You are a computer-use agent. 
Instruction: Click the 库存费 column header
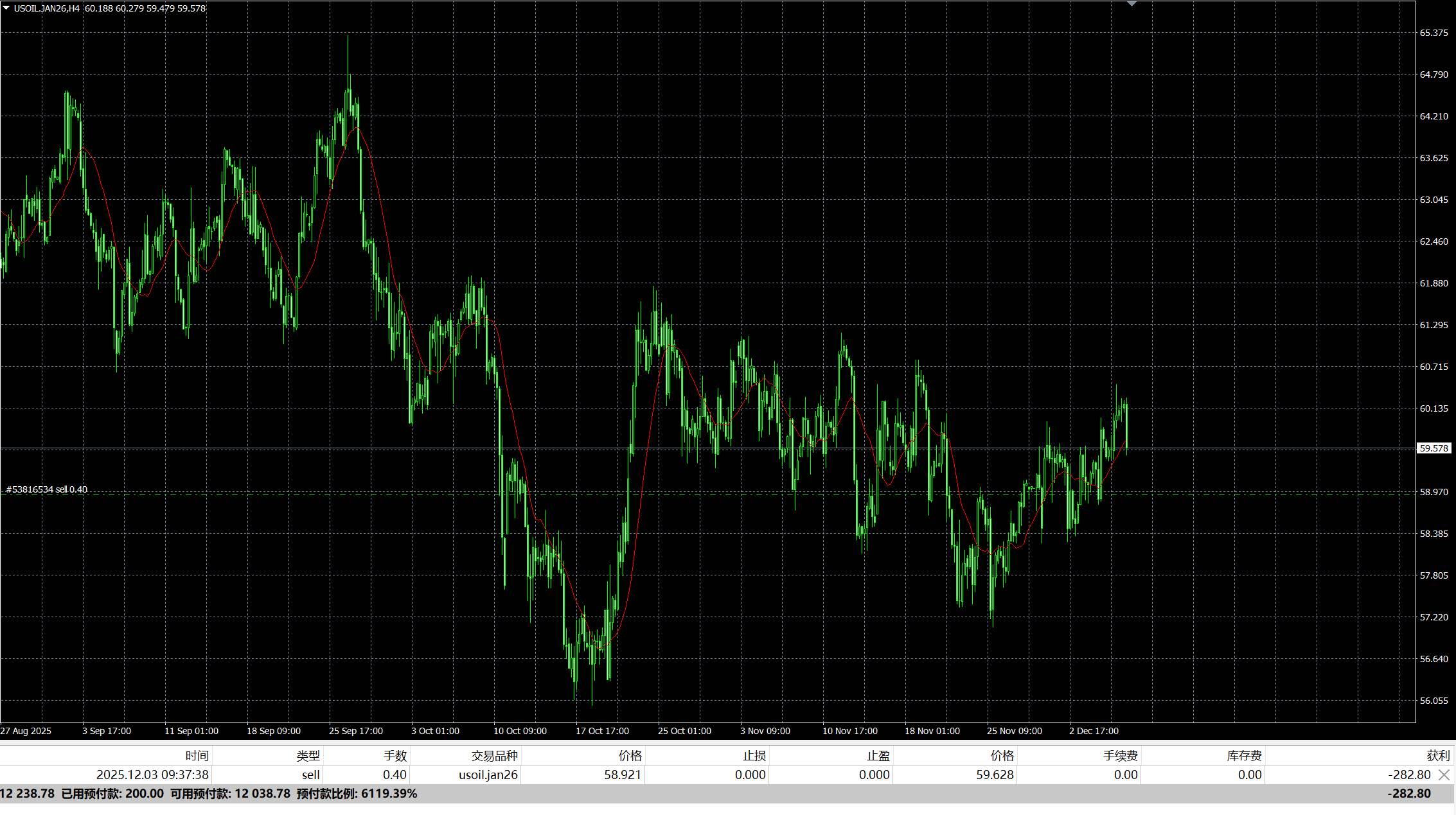(1244, 756)
